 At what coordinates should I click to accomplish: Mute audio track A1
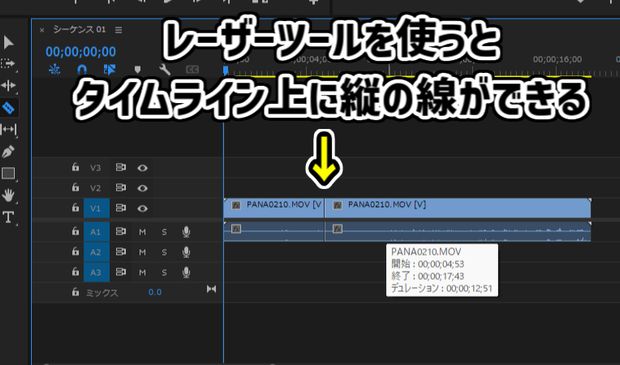click(x=142, y=232)
